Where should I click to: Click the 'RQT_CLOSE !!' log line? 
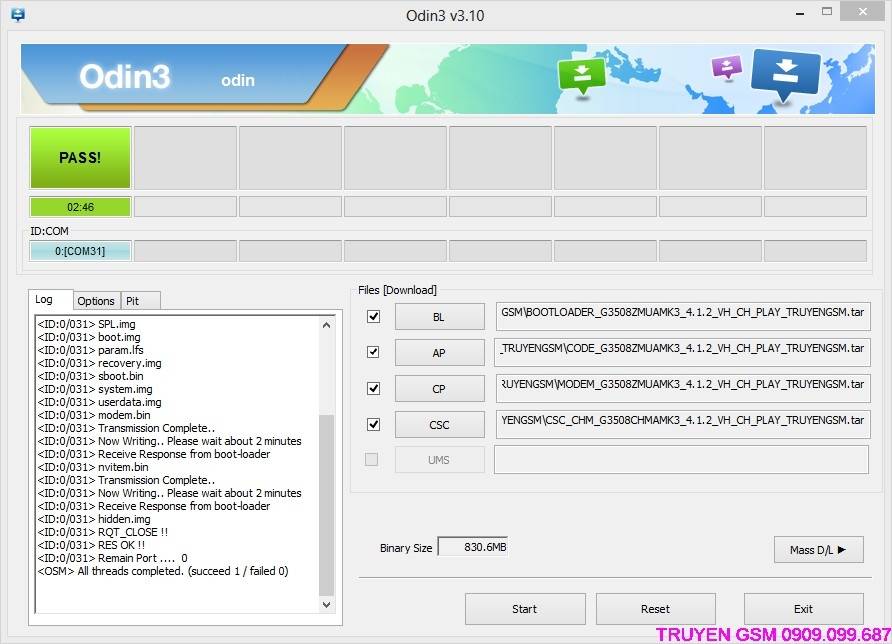click(103, 532)
